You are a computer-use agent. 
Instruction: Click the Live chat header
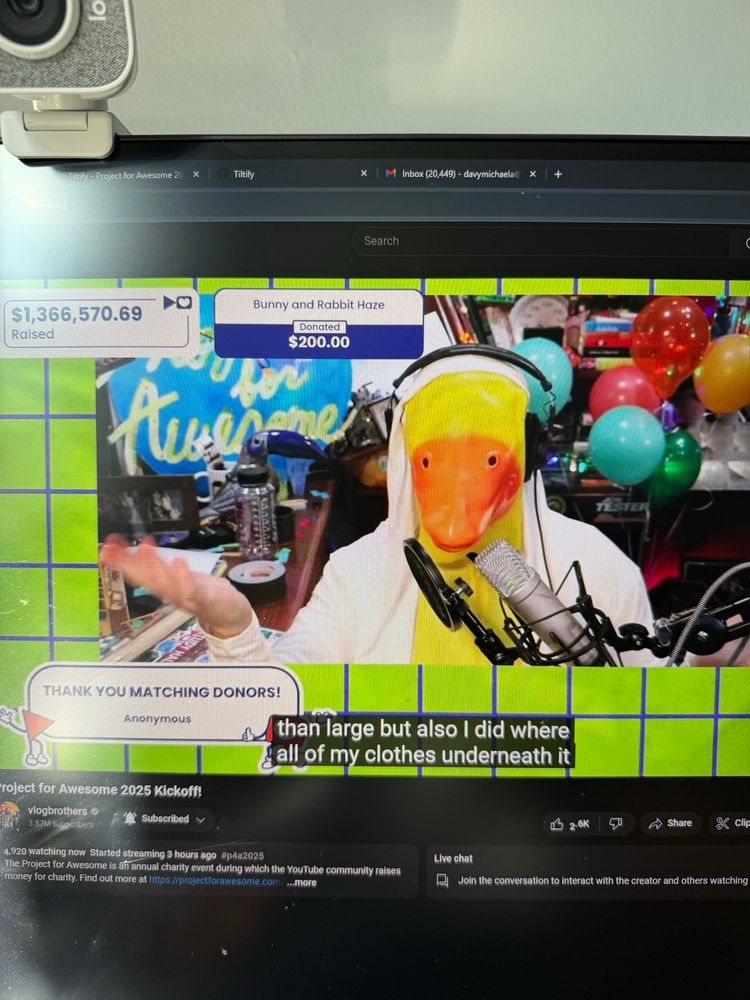453,858
